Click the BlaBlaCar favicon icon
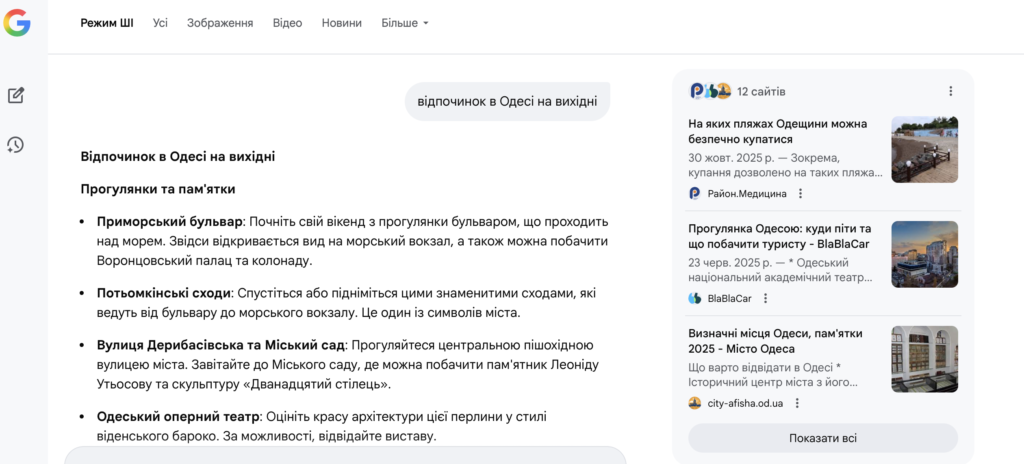The height and width of the screenshot is (464, 1024). point(695,299)
